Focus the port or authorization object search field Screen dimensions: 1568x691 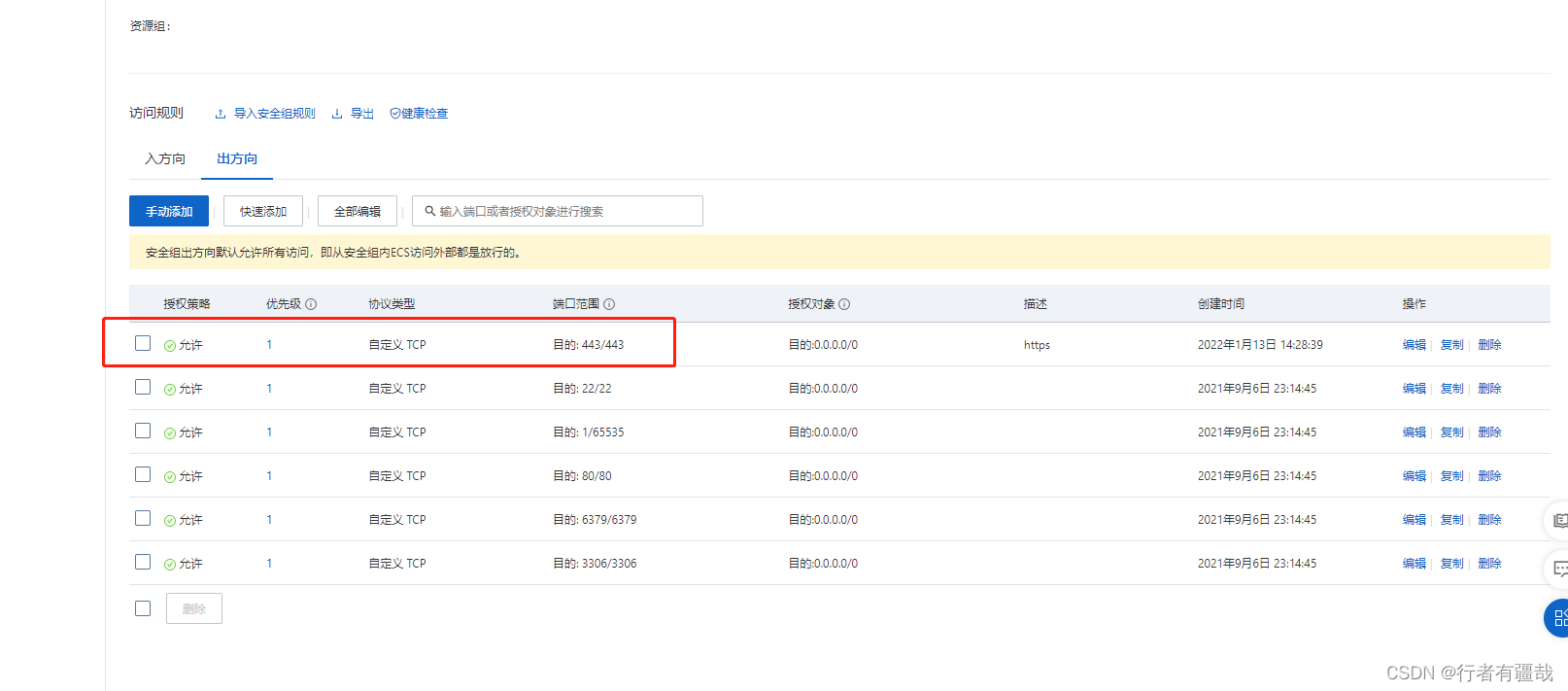click(563, 211)
